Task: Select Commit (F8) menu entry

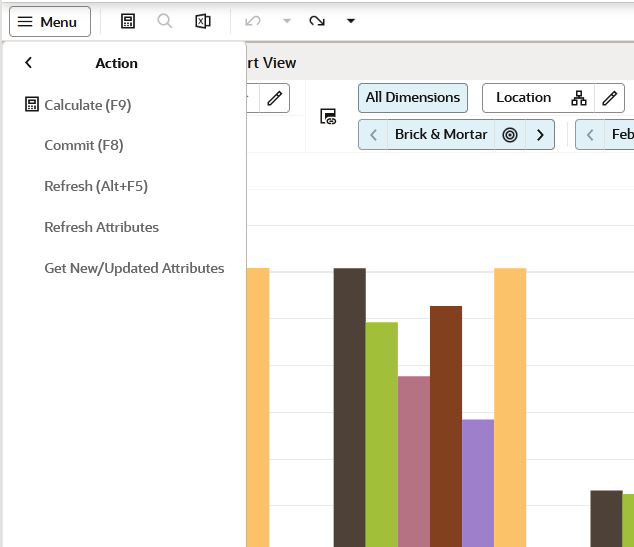Action: pos(84,145)
